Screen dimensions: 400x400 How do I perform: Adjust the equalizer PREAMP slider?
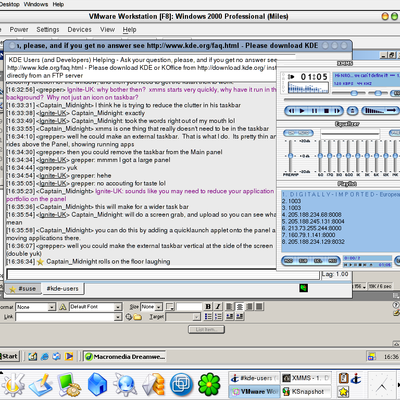pyautogui.click(x=290, y=156)
